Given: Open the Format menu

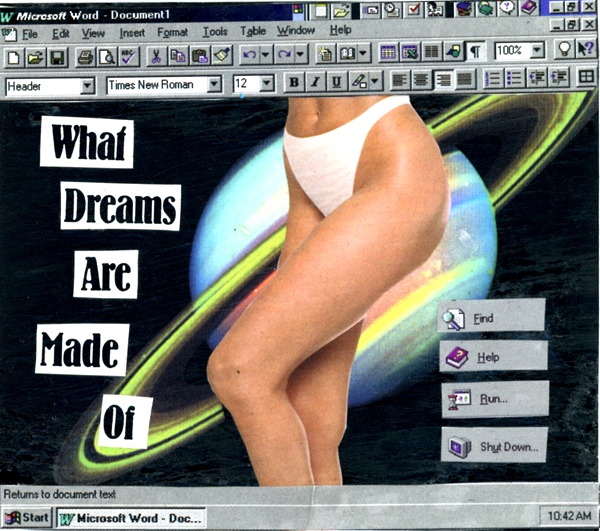Looking at the screenshot, I should [172, 31].
